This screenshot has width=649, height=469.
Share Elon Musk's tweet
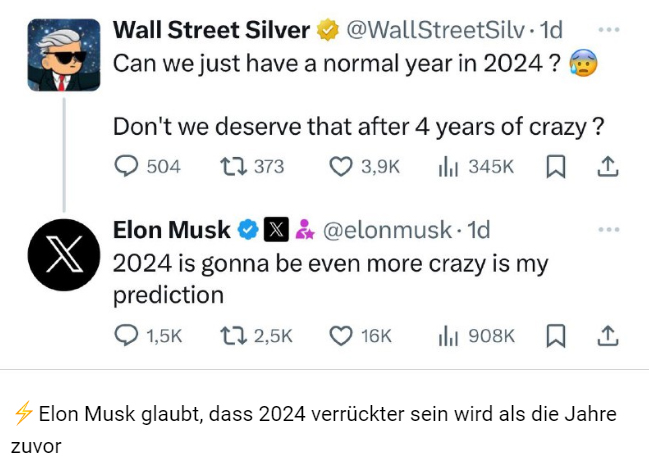pyautogui.click(x=607, y=335)
